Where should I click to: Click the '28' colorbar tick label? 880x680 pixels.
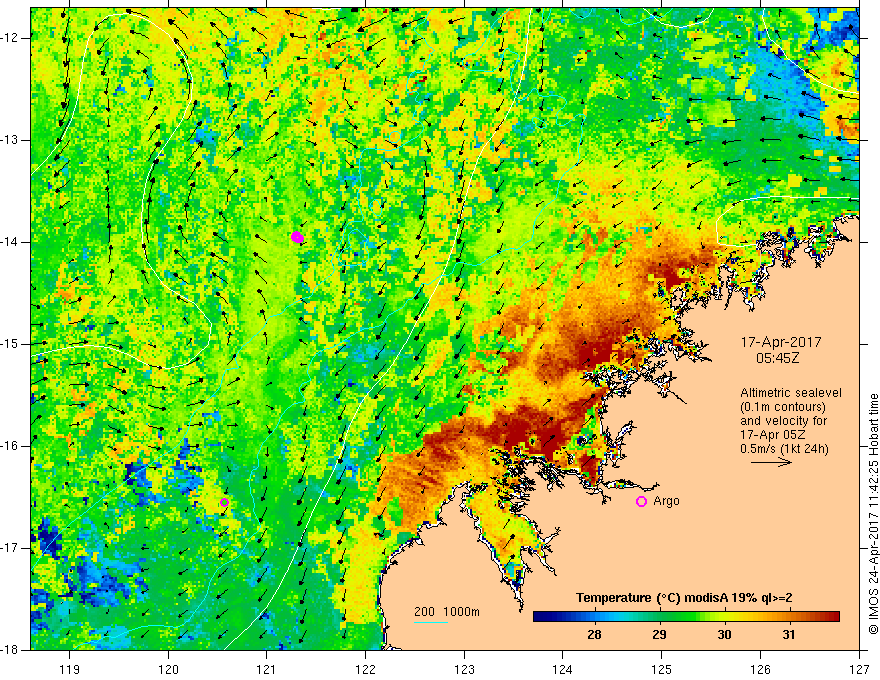594,635
